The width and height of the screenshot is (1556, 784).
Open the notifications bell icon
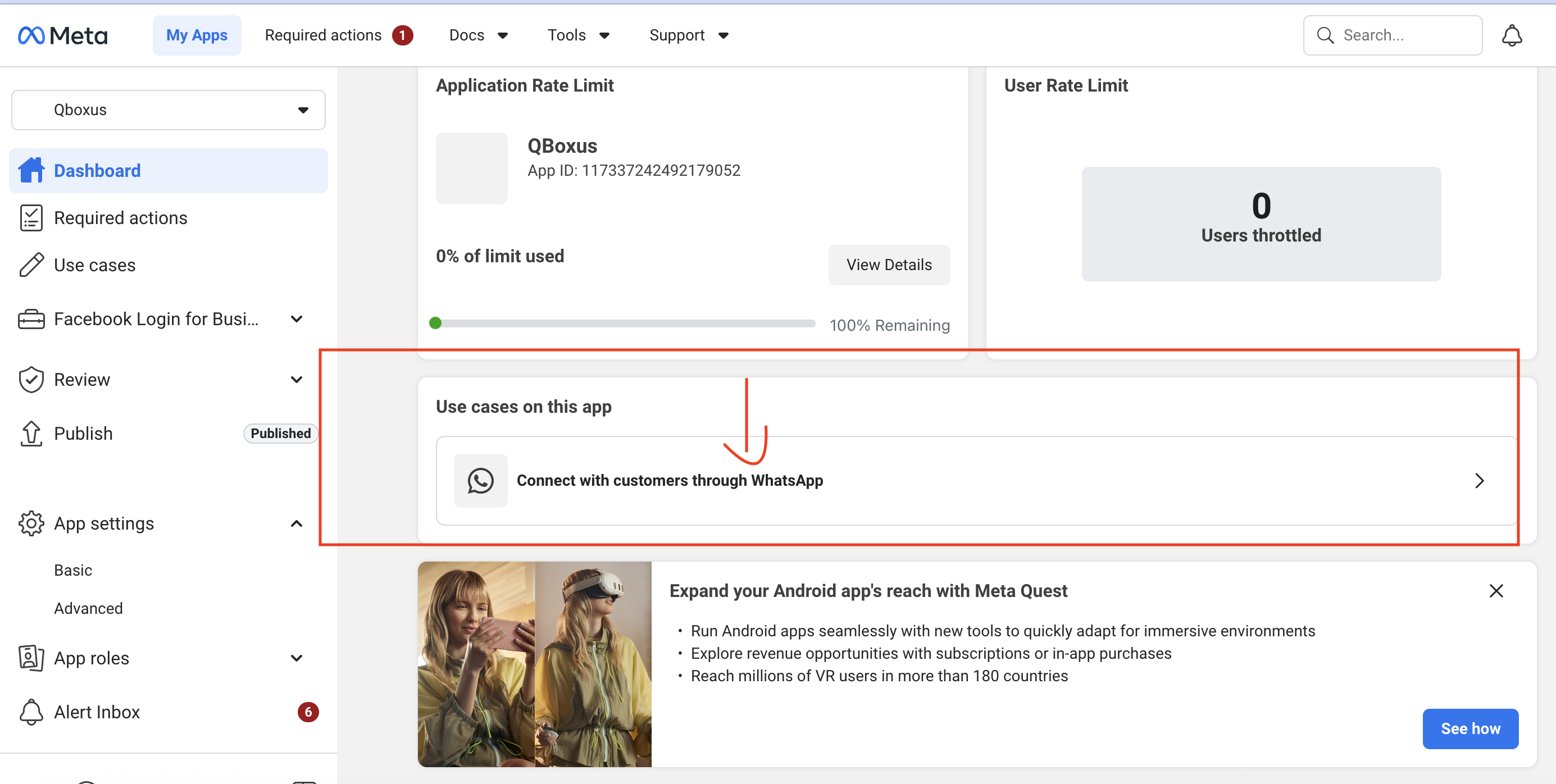[x=1511, y=35]
